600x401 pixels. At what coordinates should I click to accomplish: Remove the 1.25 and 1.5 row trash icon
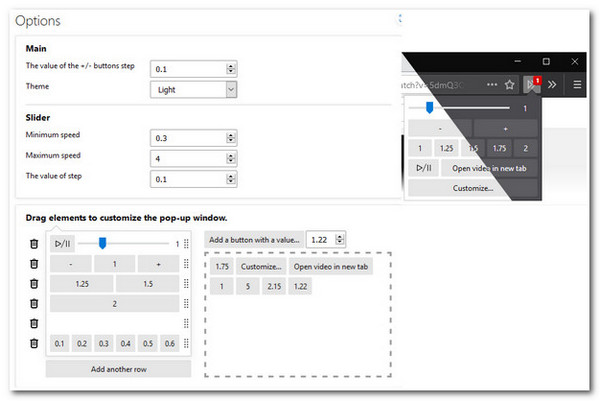click(x=34, y=284)
